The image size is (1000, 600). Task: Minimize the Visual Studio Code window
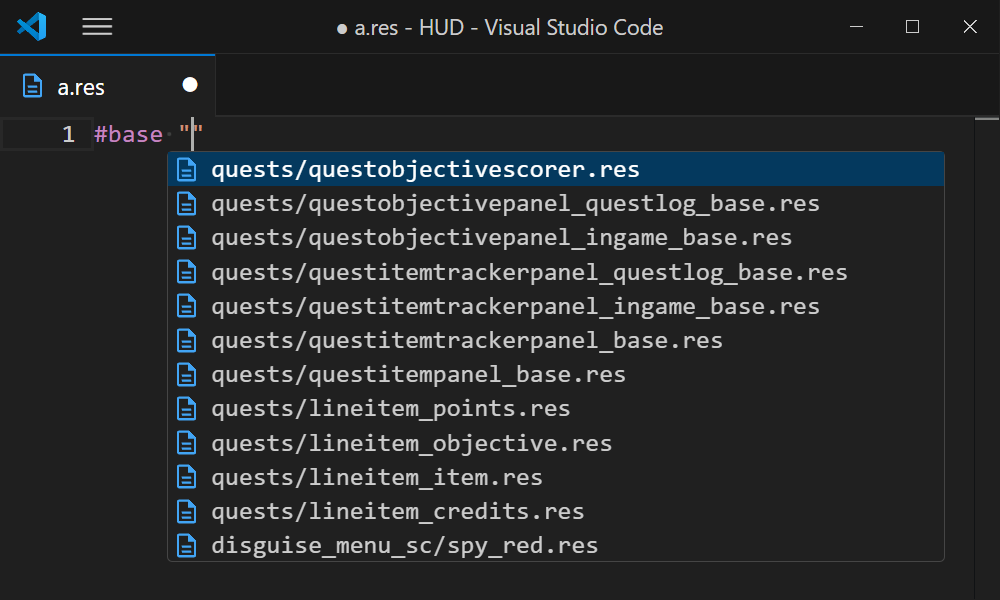point(857,27)
